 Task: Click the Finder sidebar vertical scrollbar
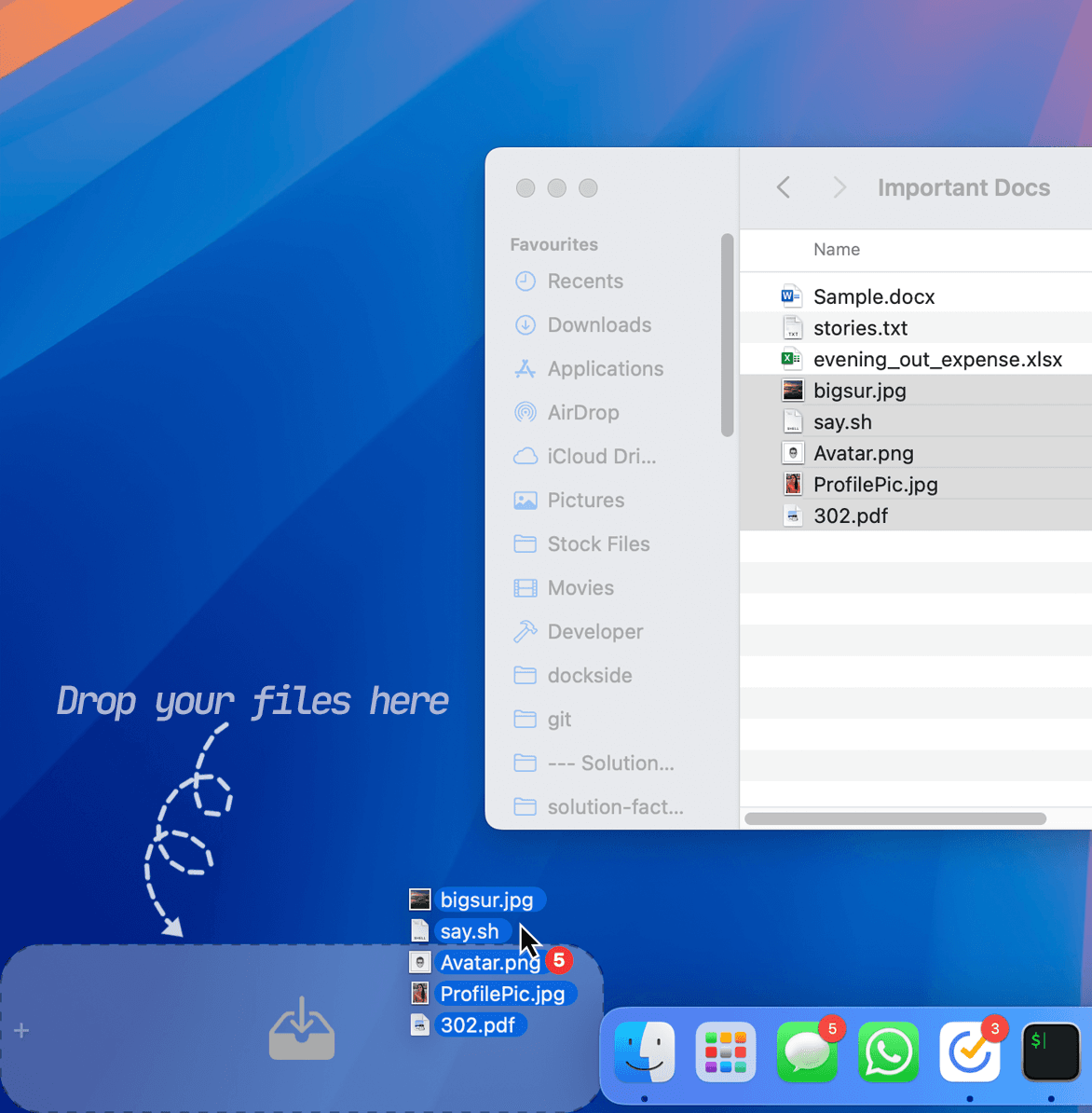pos(727,335)
